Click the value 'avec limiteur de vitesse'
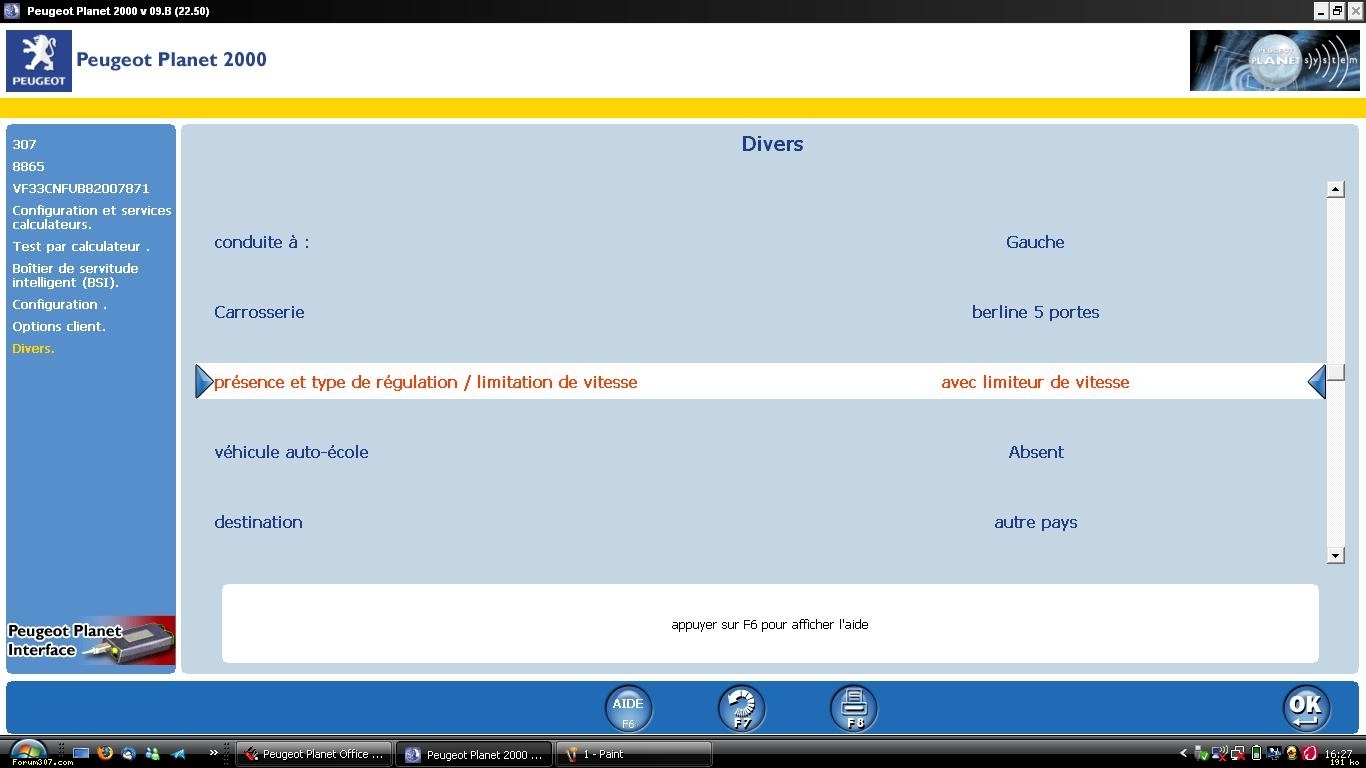The image size is (1366, 768). (1035, 382)
